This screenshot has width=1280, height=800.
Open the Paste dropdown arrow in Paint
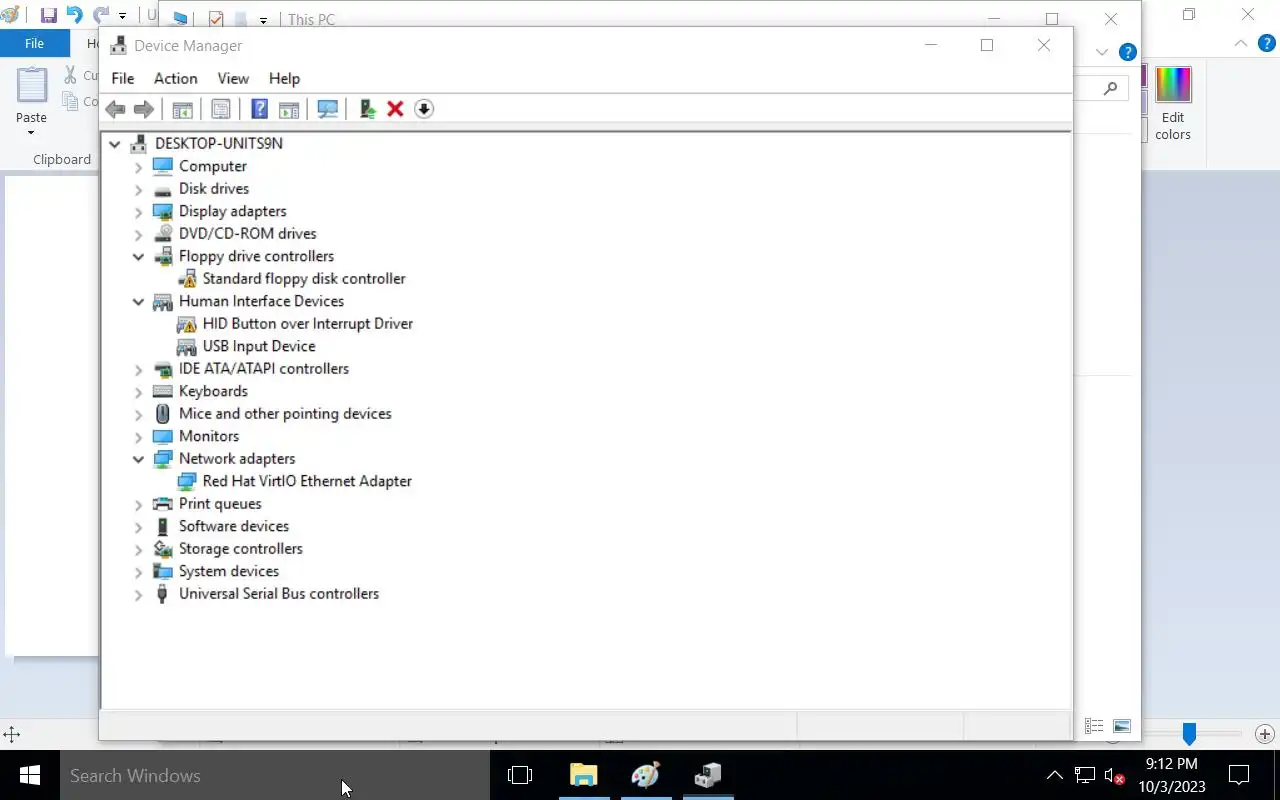(x=31, y=133)
